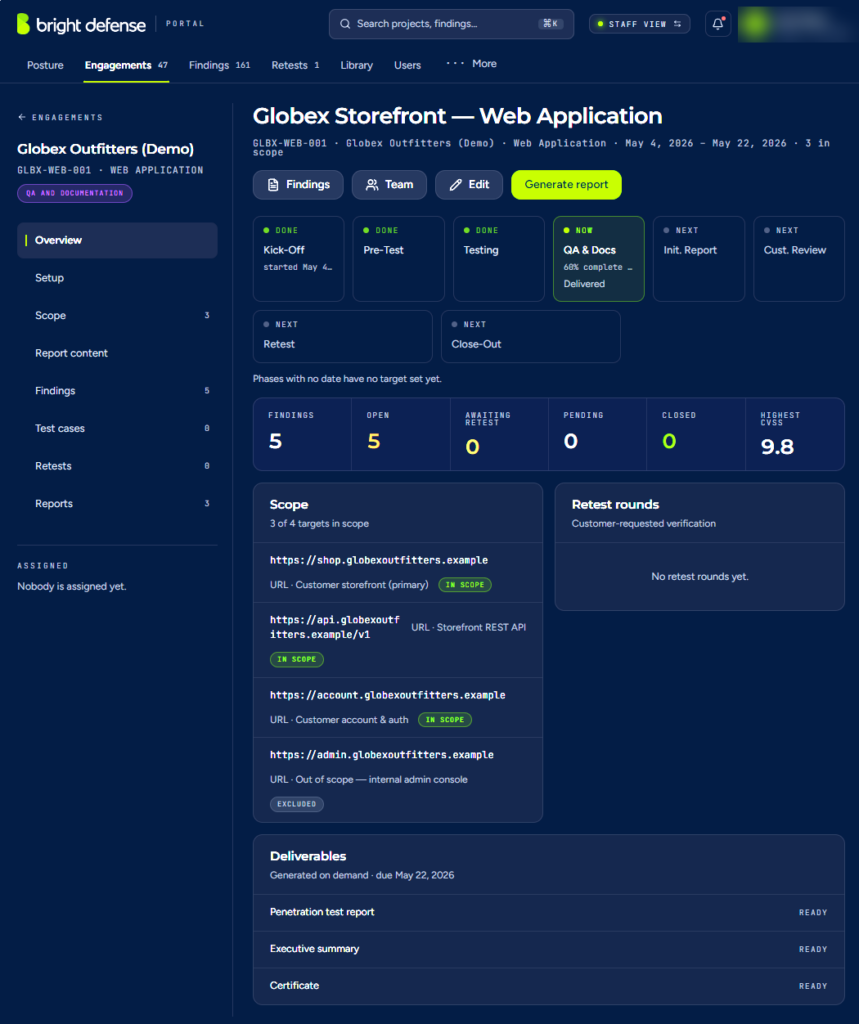Select Overview in the sidebar
Viewport: 859px width, 1024px height.
point(118,240)
